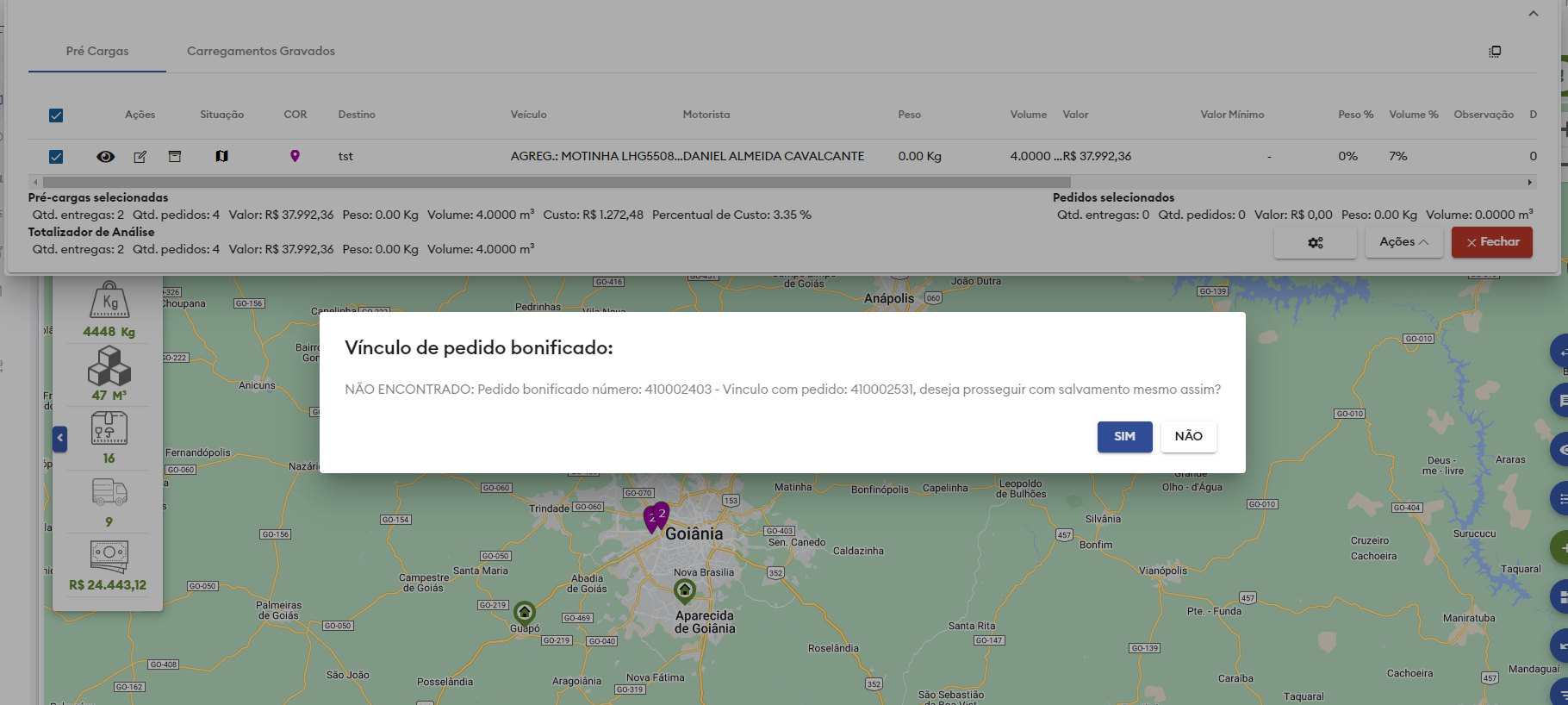
Task: Click the purple pin in the COR column
Action: 295,156
